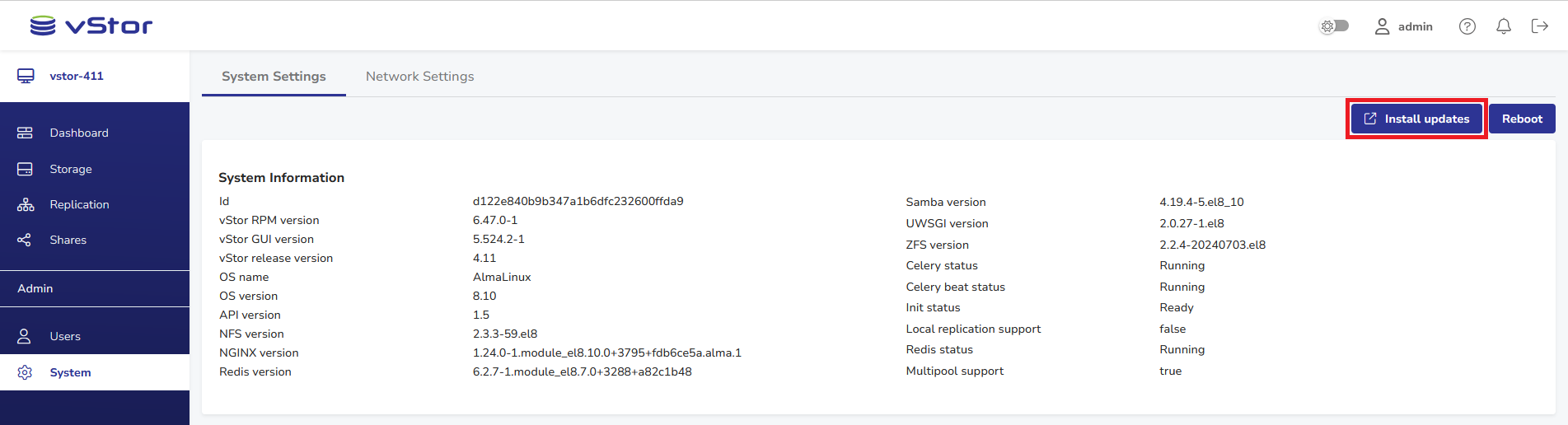Open the System settings gear item
The width and height of the screenshot is (1568, 425).
point(69,372)
